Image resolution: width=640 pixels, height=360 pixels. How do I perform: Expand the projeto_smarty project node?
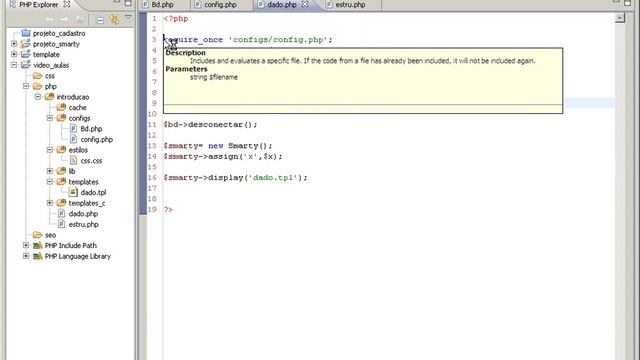tap(14, 44)
